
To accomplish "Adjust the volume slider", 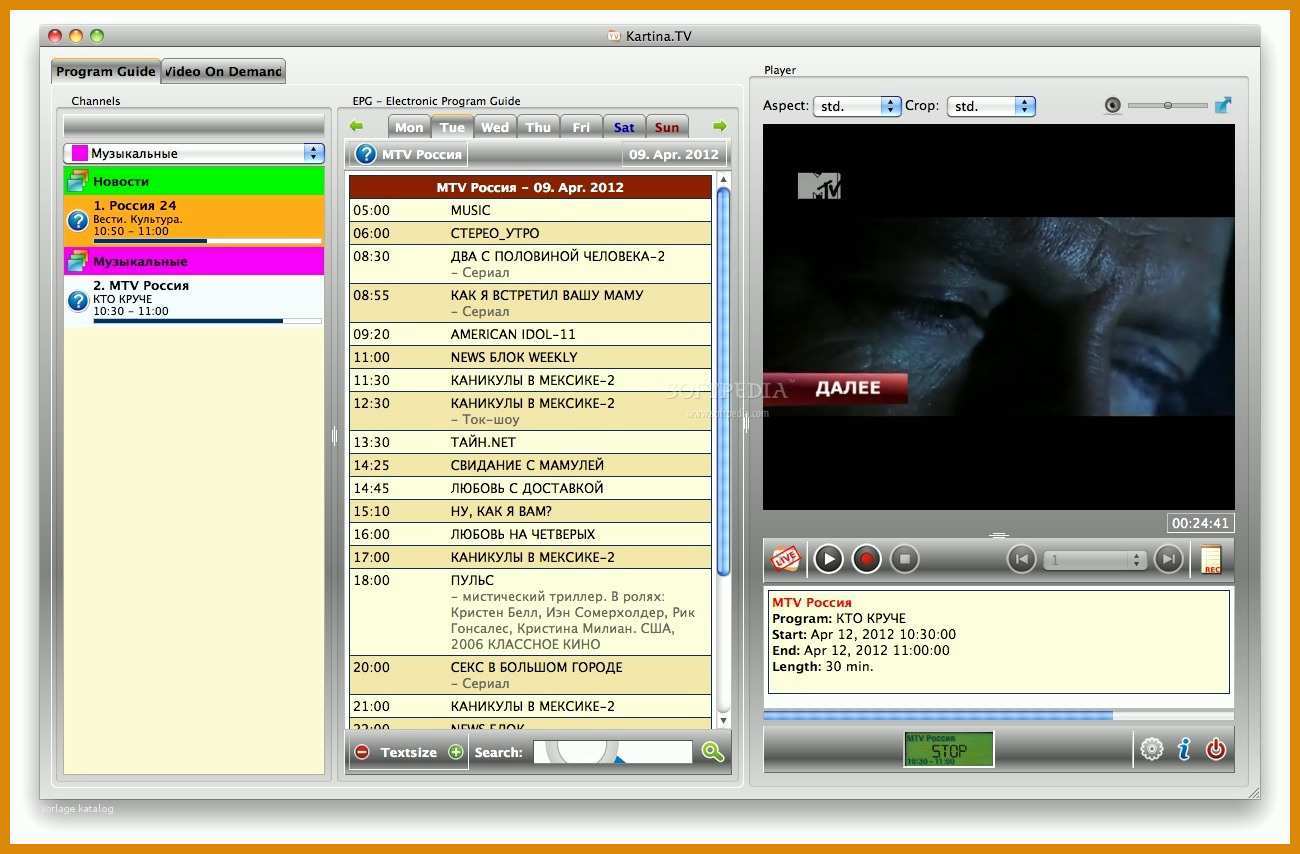I will point(1167,105).
